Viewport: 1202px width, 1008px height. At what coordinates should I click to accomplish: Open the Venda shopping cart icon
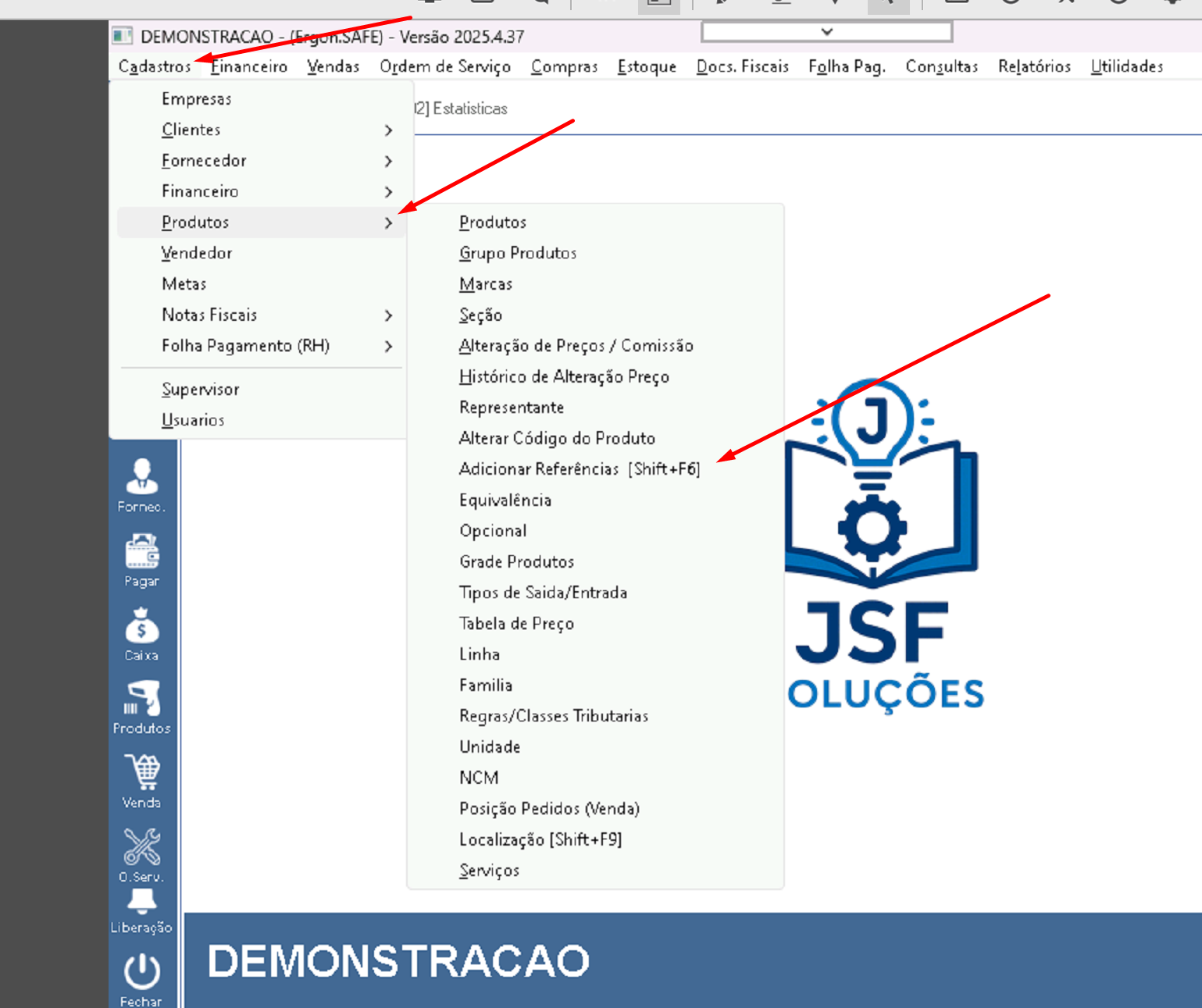[141, 781]
